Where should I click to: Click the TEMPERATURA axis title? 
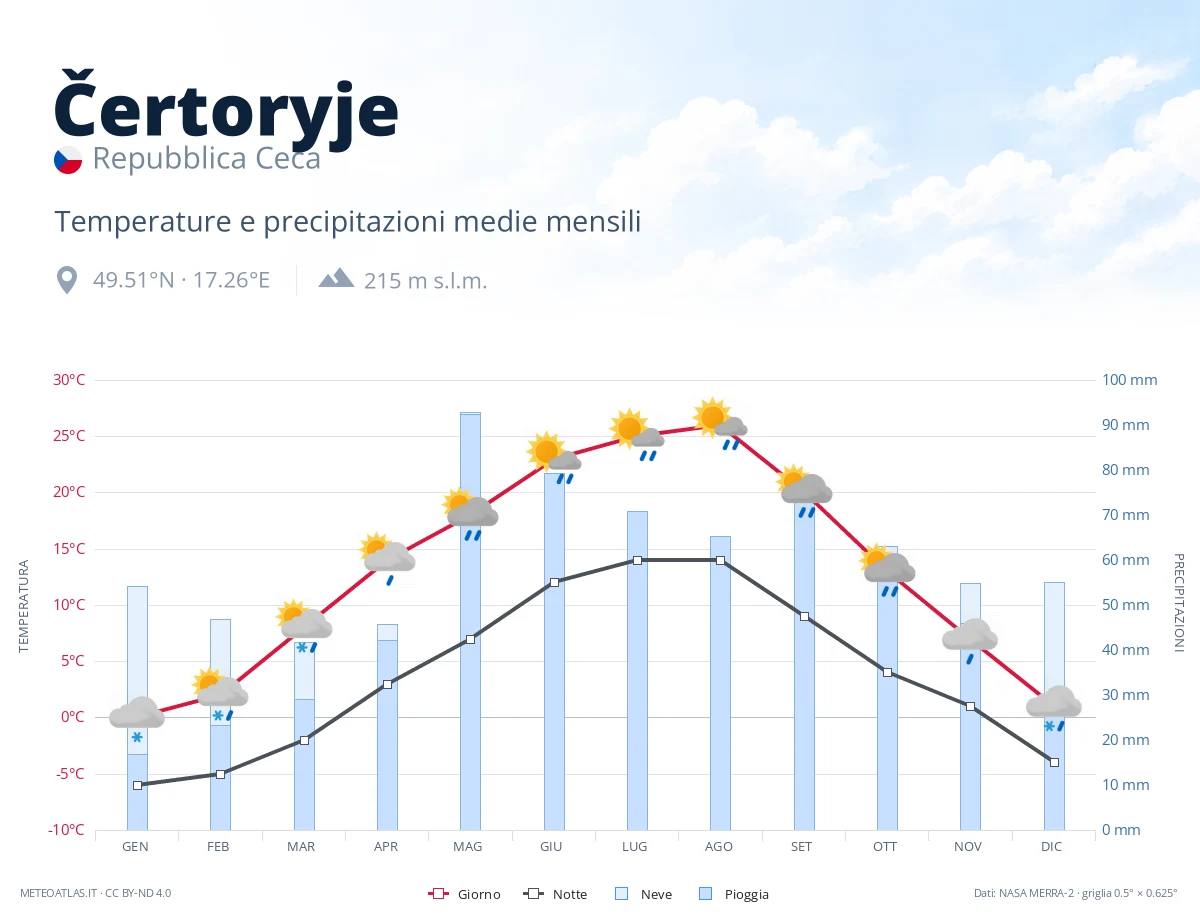pyautogui.click(x=24, y=606)
